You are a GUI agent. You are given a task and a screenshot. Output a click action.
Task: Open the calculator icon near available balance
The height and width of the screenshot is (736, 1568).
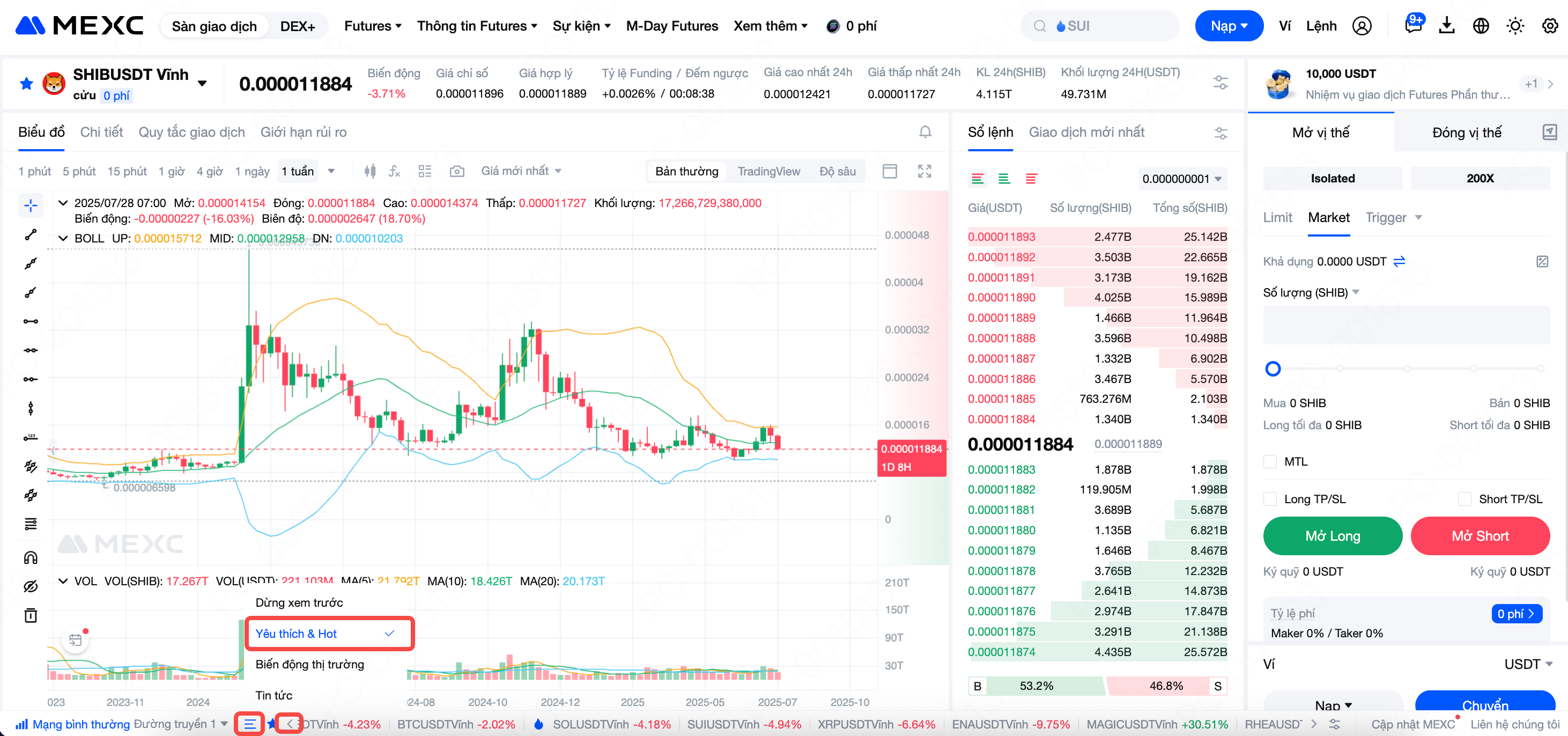(x=1542, y=262)
